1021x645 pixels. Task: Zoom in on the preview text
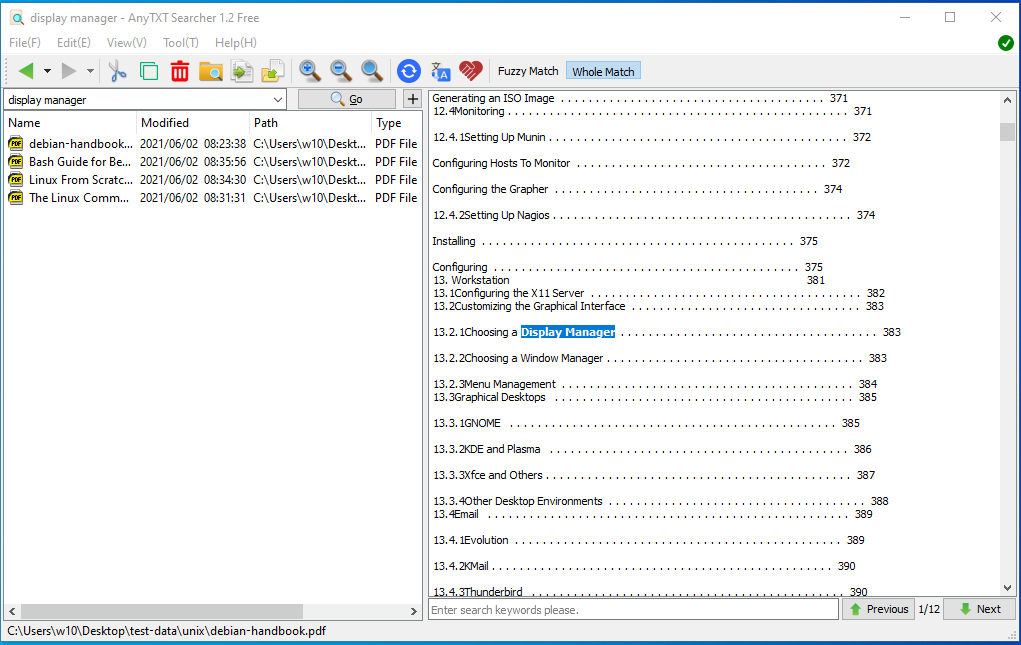(x=310, y=71)
